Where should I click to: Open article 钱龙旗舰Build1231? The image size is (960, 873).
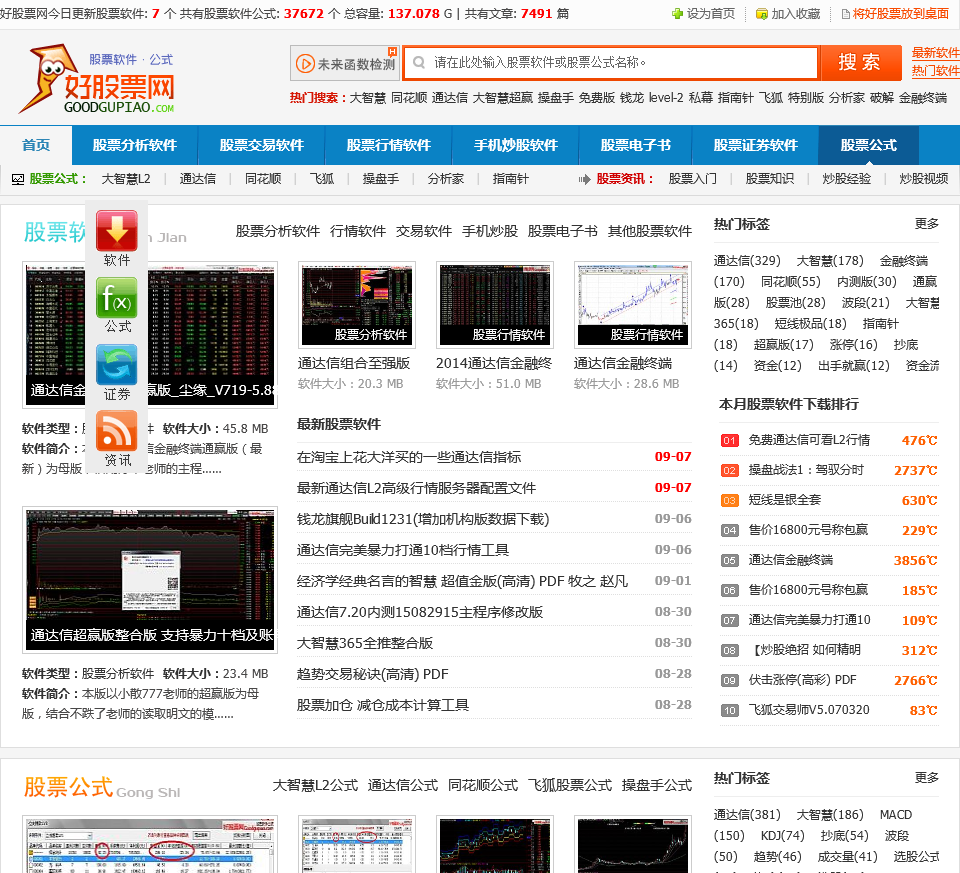pyautogui.click(x=423, y=519)
